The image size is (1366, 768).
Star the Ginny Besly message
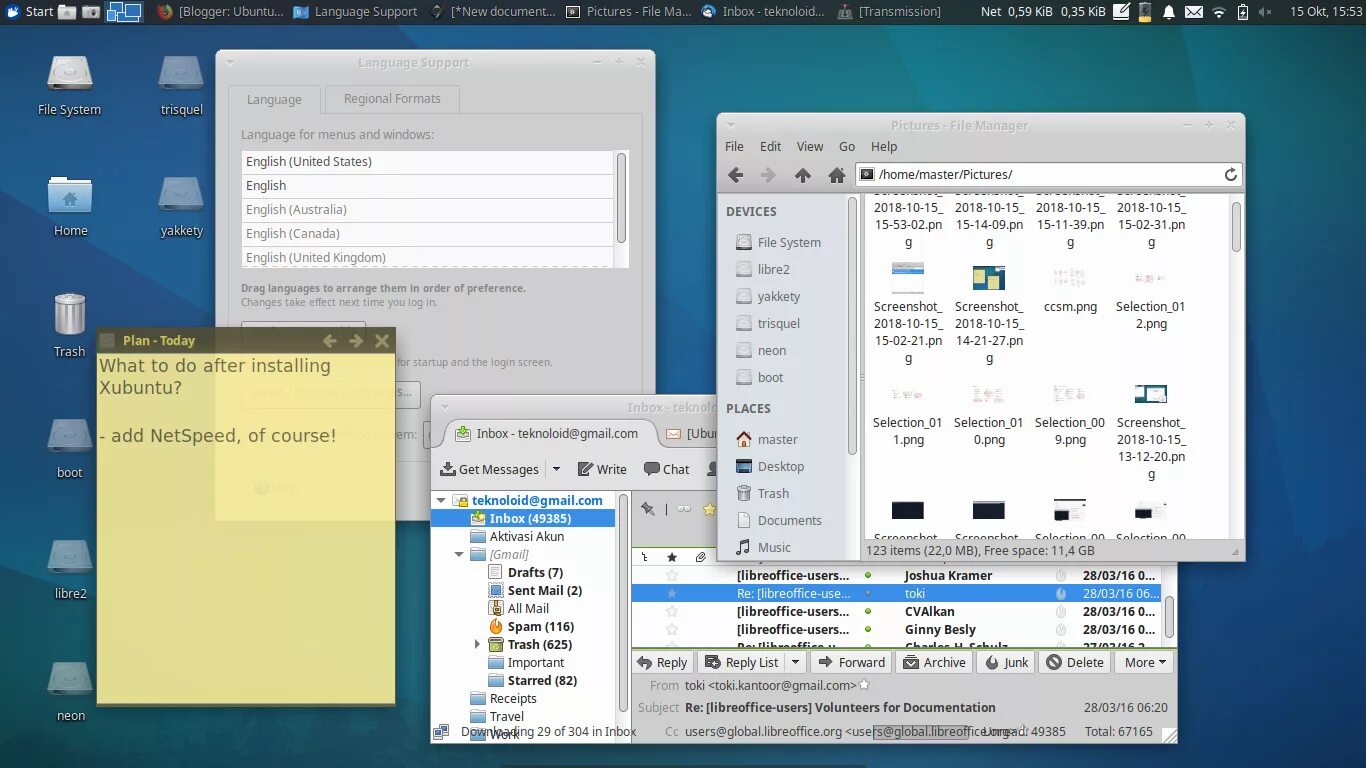tap(672, 630)
